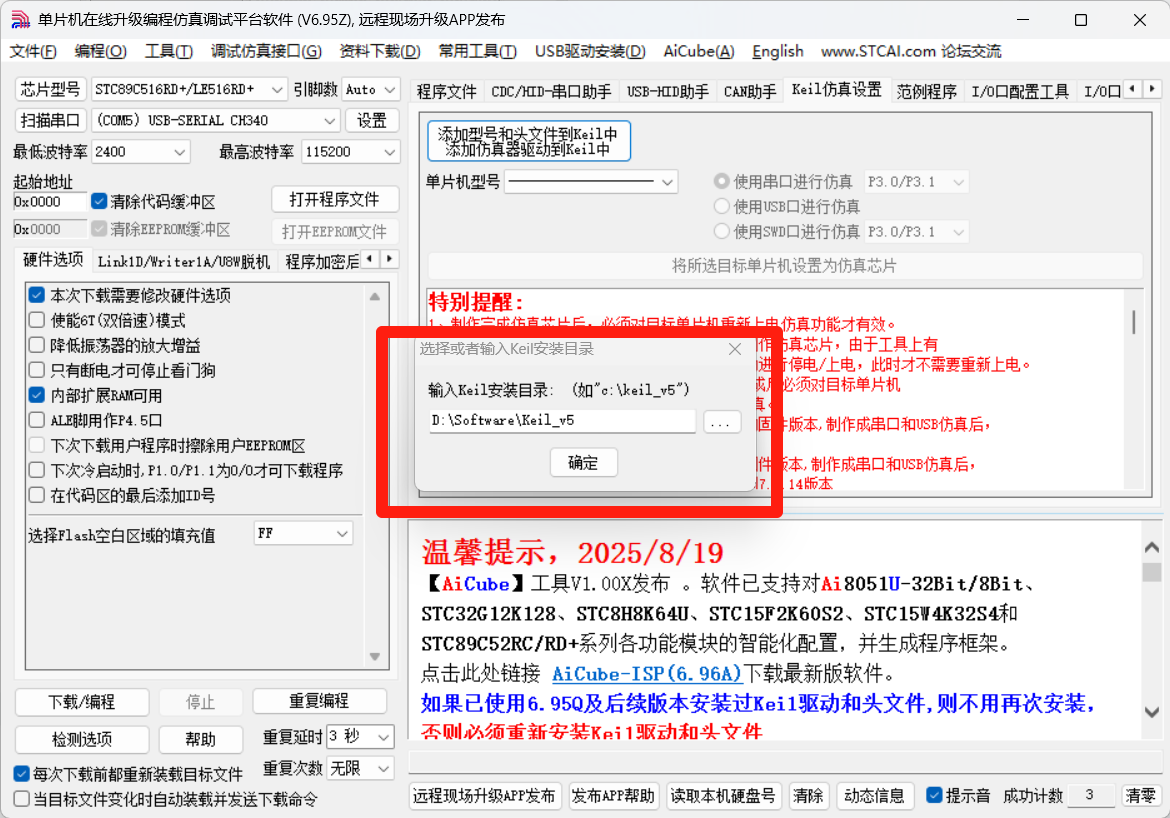
Task: Click 检测选项 button
Action: click(82, 740)
